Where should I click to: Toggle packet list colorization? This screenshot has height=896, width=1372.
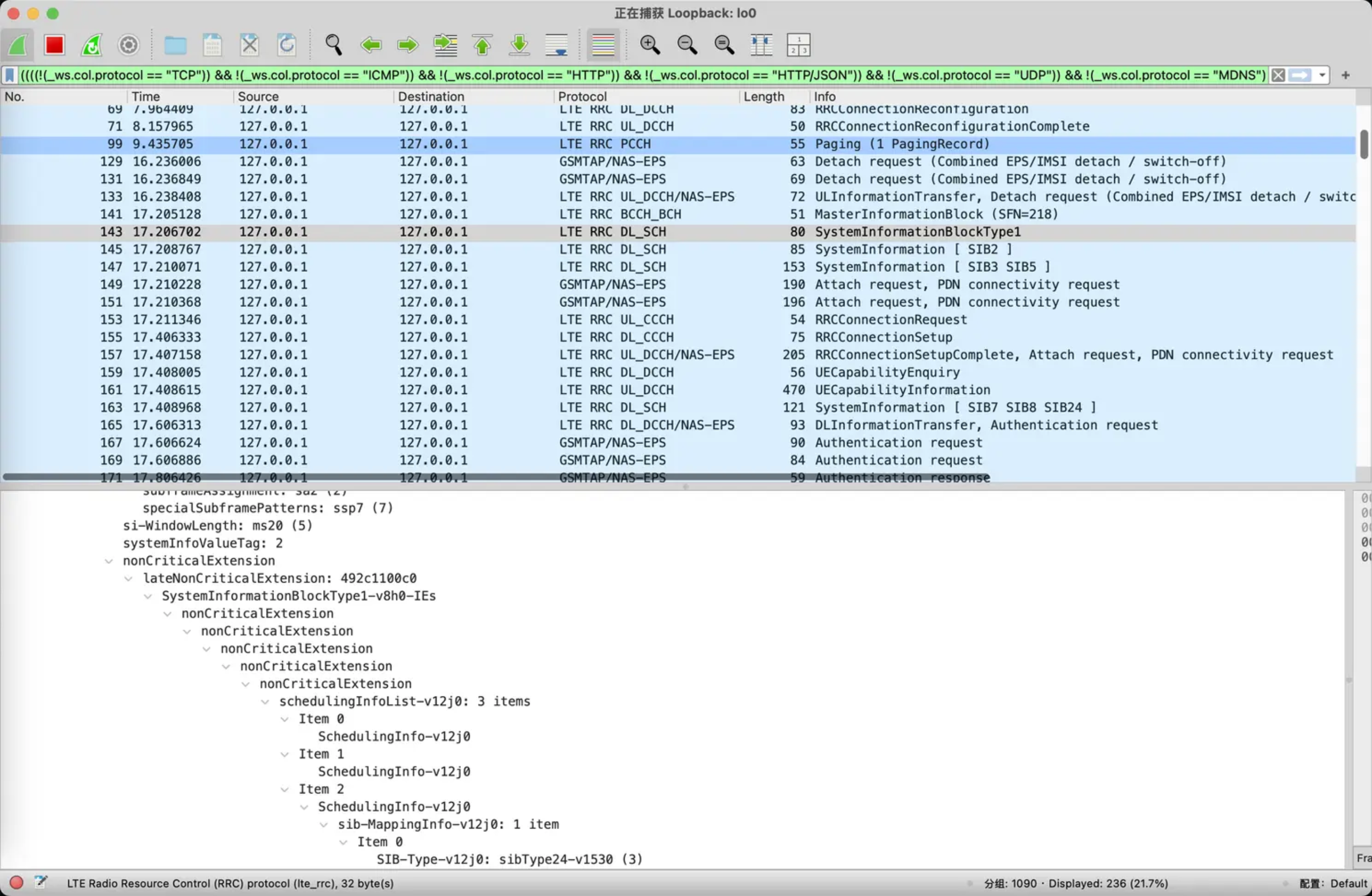pos(603,44)
